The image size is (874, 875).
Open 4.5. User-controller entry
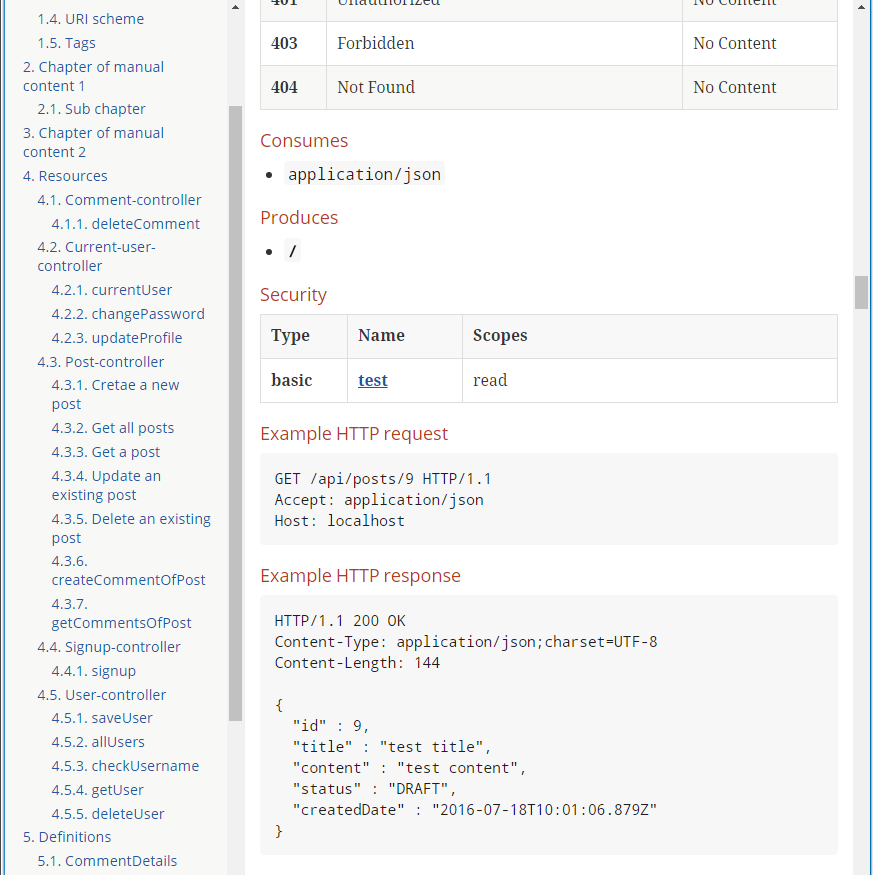(x=102, y=695)
